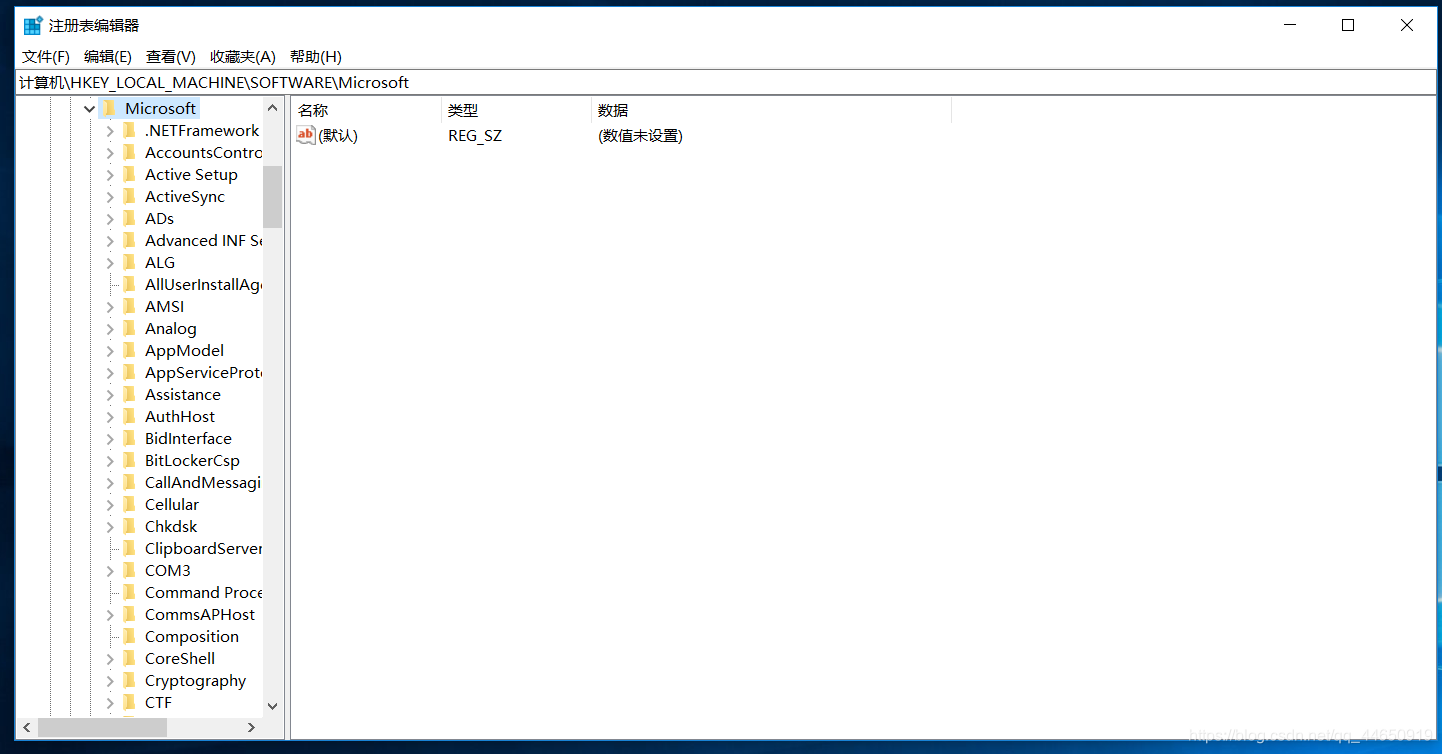Click the tree horizontal scrollbar left arrow
The image size is (1442, 754).
27,728
